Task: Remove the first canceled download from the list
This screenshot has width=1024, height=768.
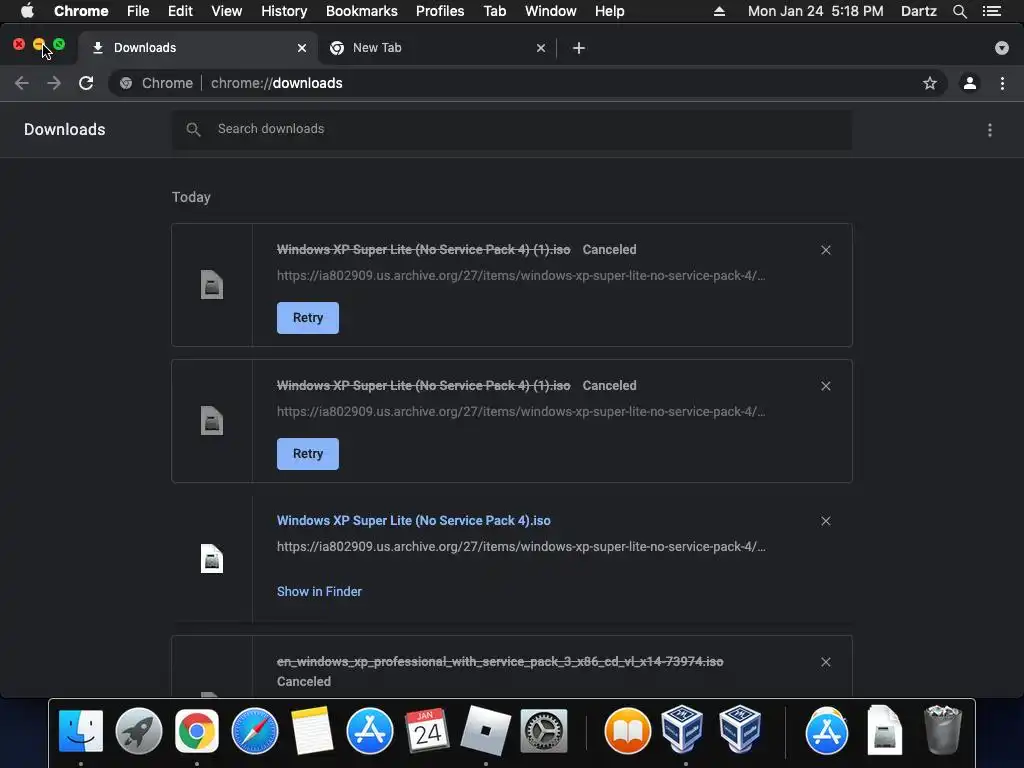Action: (825, 250)
